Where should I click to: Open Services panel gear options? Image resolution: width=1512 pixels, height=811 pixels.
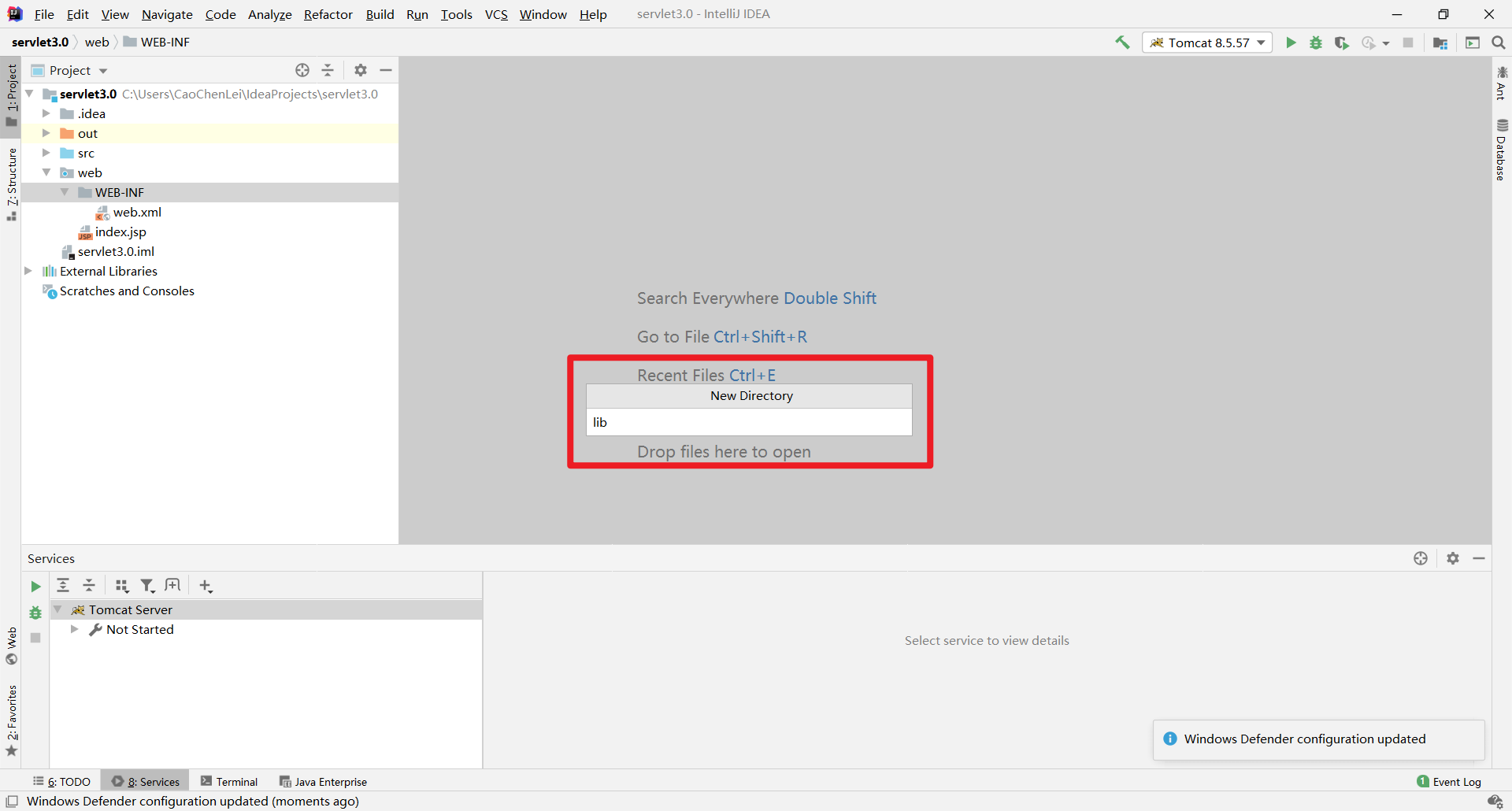point(1453,558)
